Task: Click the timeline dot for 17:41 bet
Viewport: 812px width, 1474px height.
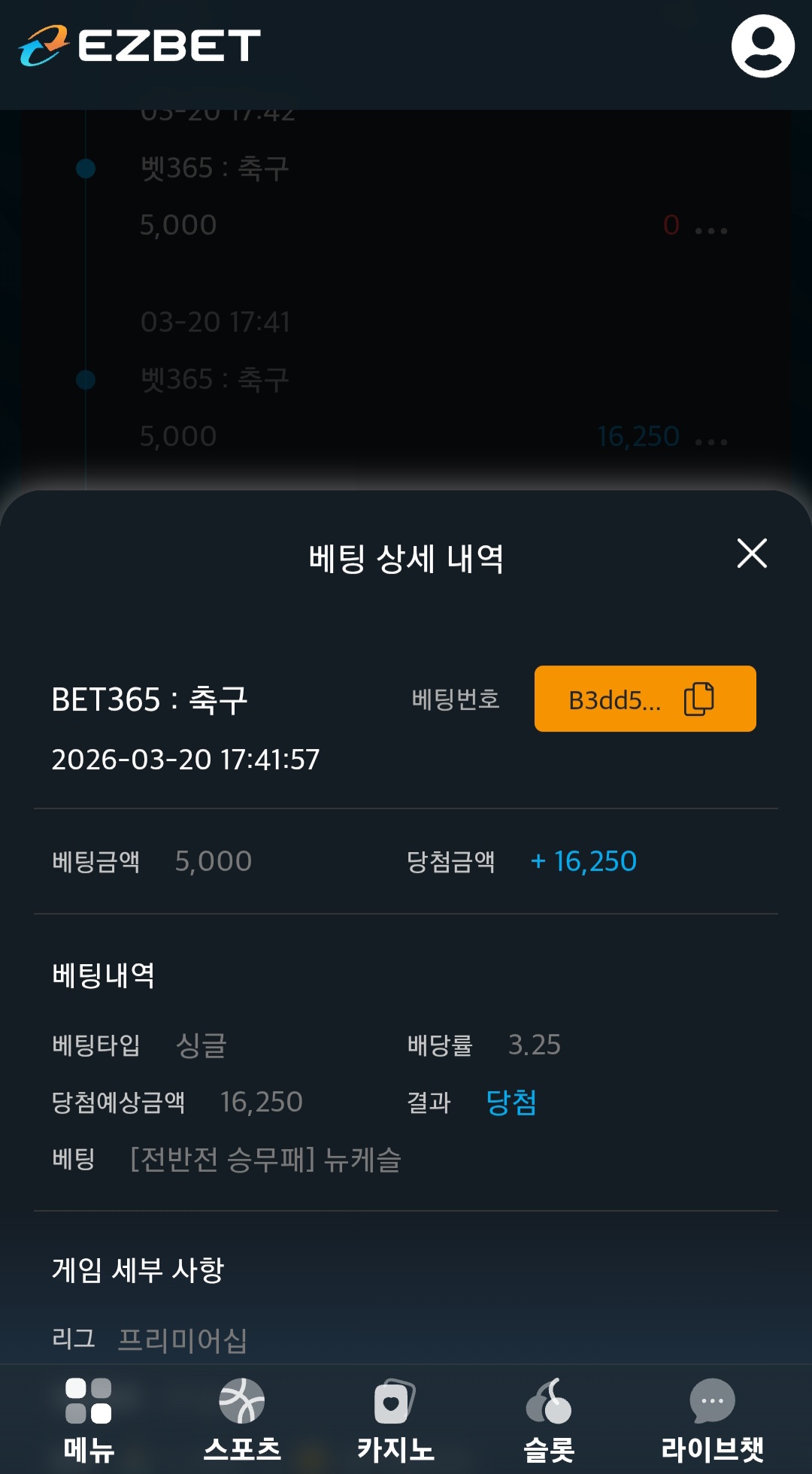Action: click(x=86, y=380)
